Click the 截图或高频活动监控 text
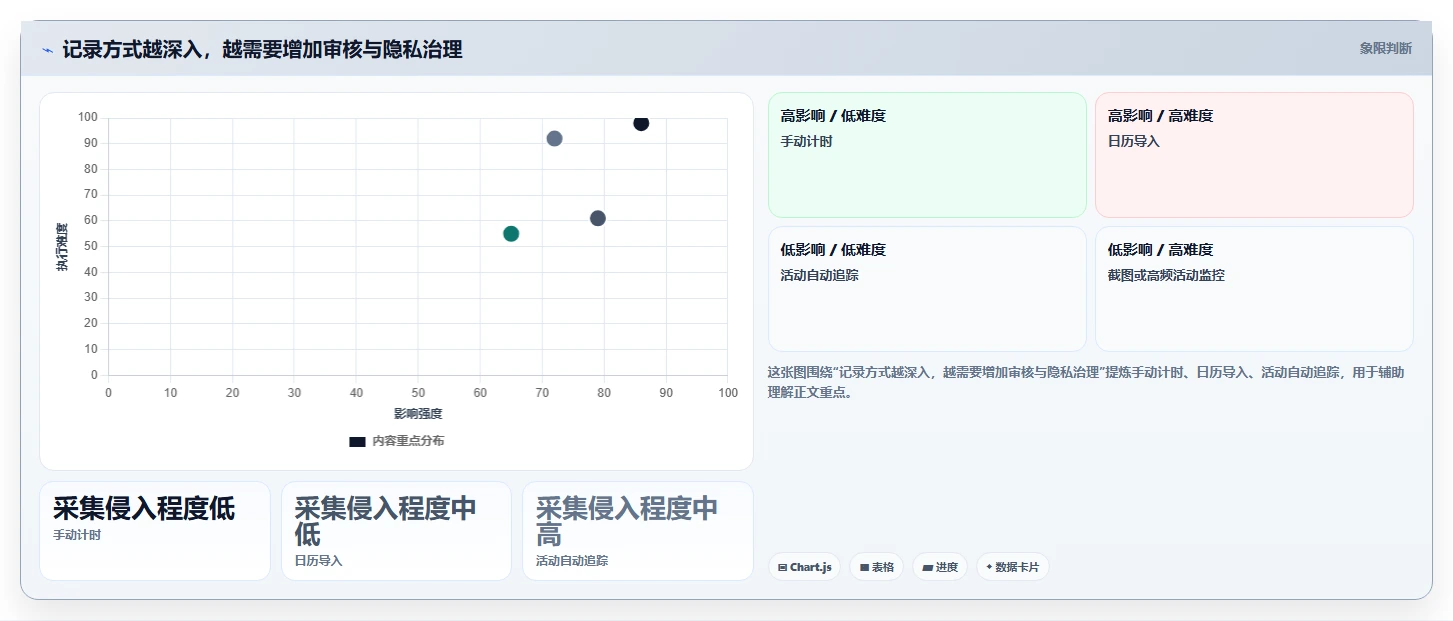1453x621 pixels. tap(1166, 275)
